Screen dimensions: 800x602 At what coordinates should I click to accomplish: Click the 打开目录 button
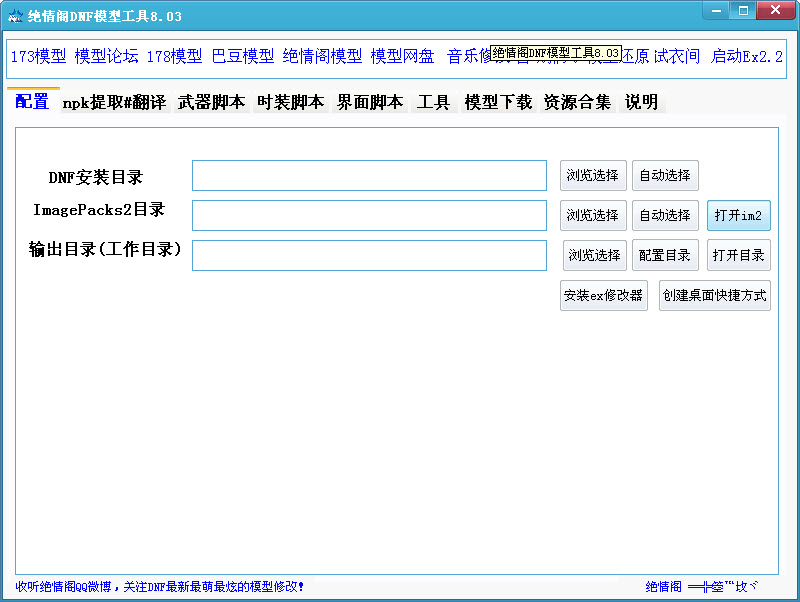738,255
